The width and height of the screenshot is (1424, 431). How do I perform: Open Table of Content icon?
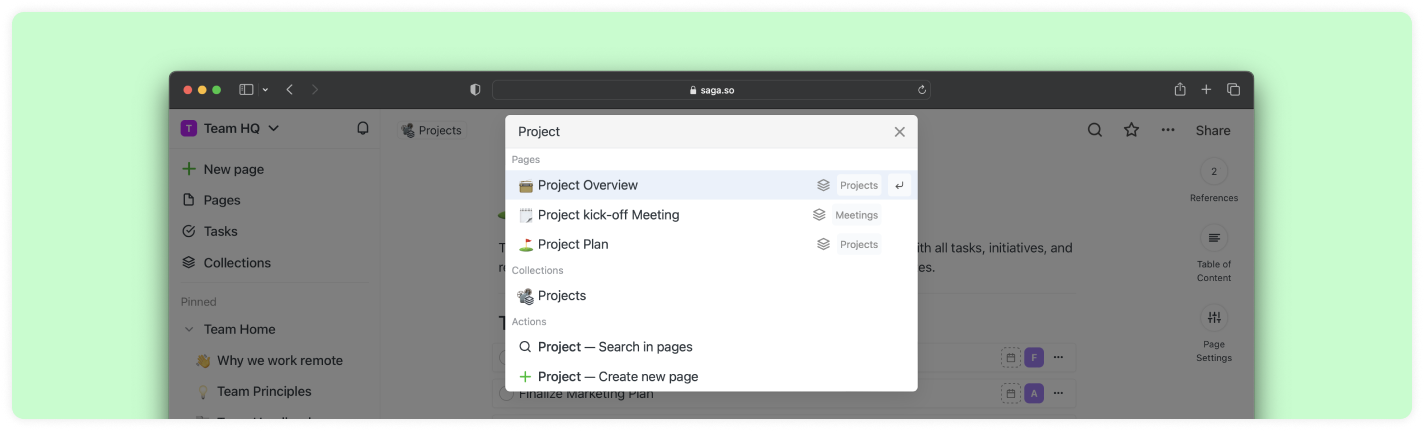point(1214,238)
